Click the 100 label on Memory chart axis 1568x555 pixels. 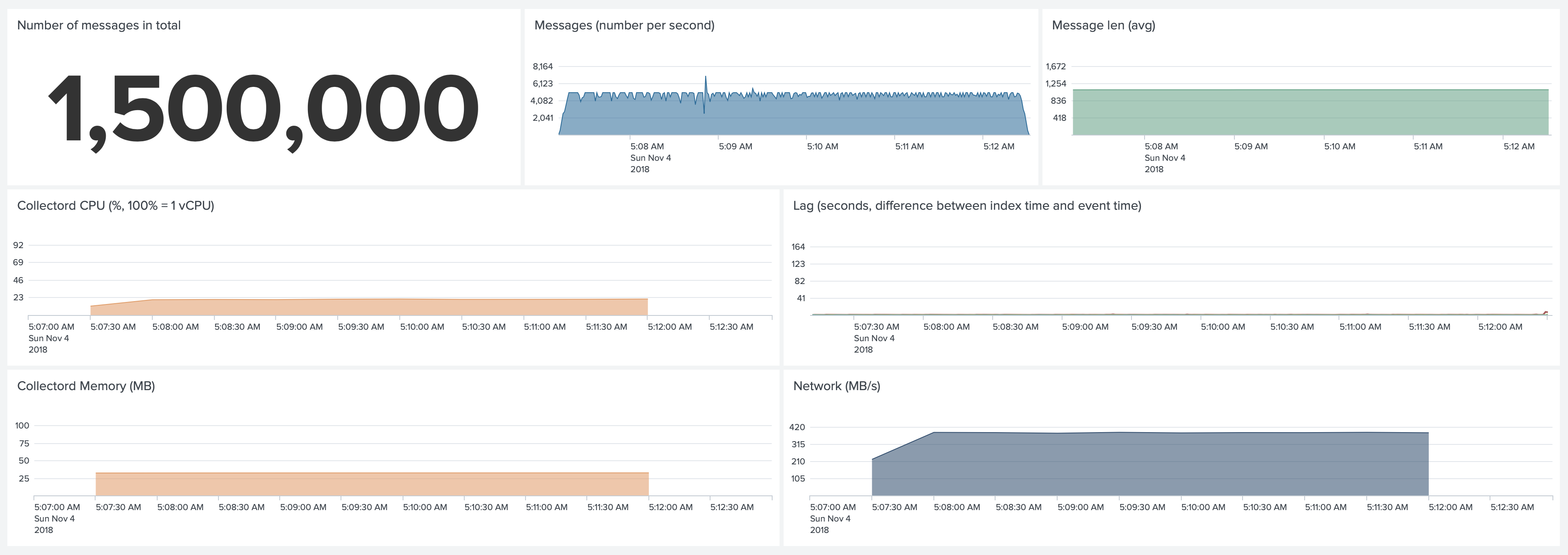(22, 425)
